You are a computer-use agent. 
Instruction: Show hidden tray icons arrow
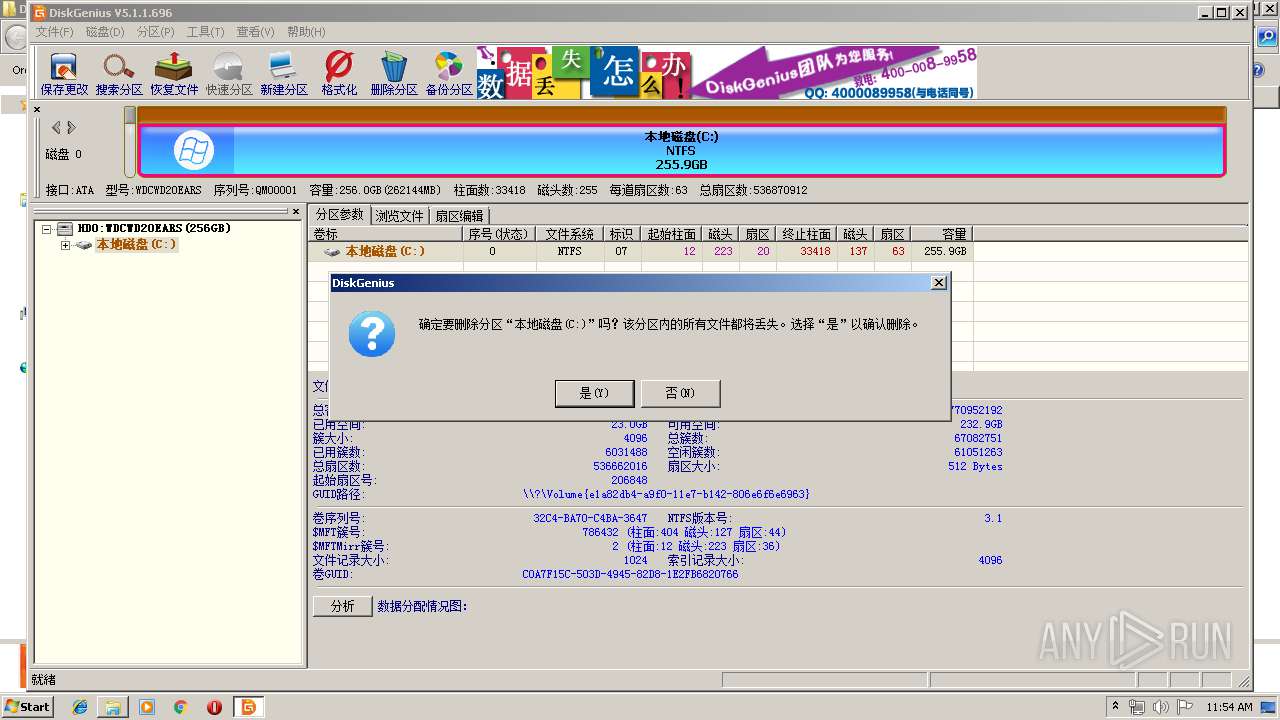pos(1115,706)
